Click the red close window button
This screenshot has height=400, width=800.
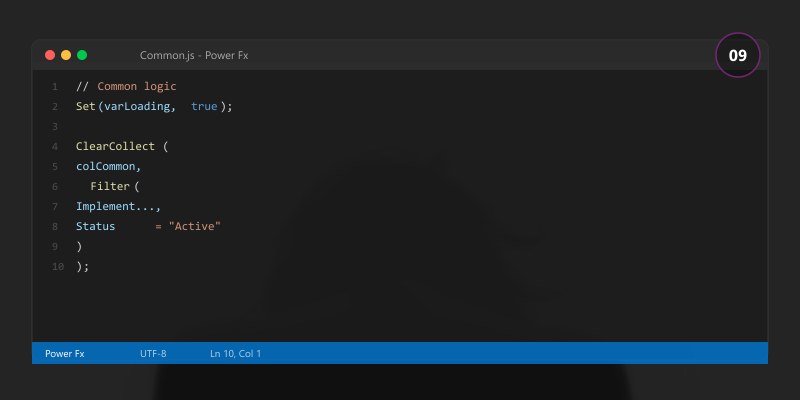point(50,55)
